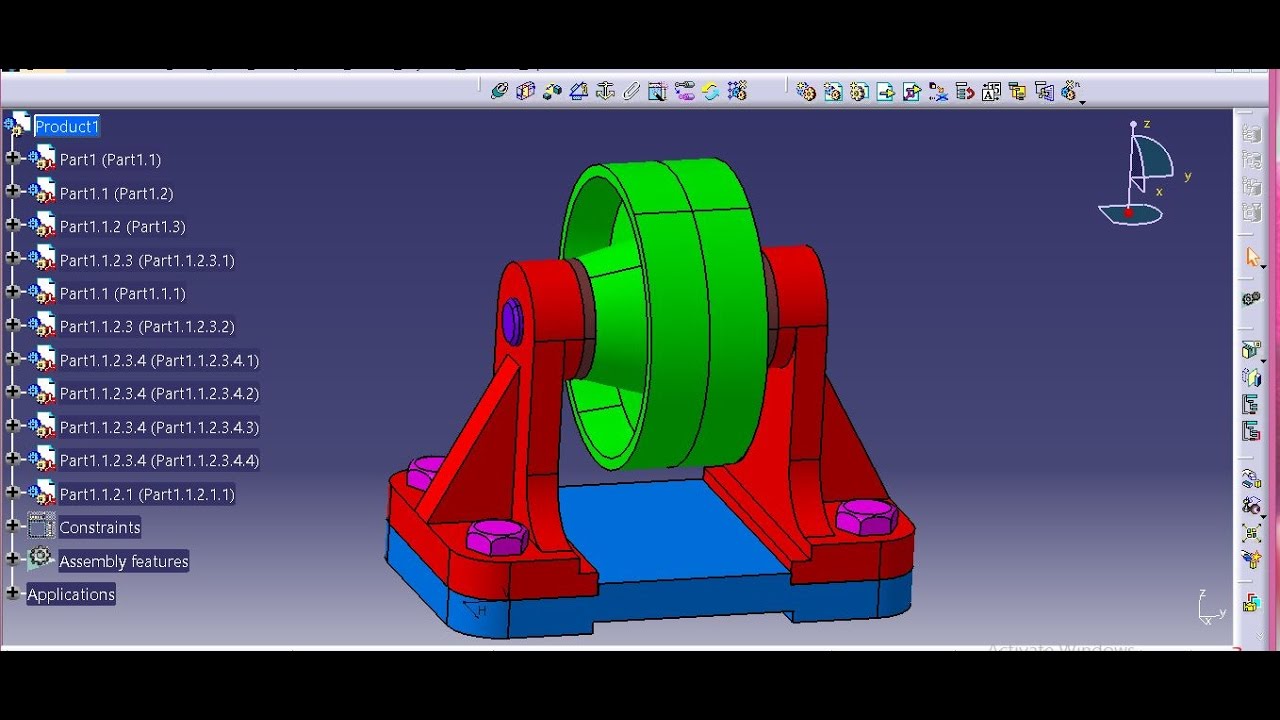The width and height of the screenshot is (1280, 720).
Task: Select the Offset Constraint tool
Action: [552, 91]
